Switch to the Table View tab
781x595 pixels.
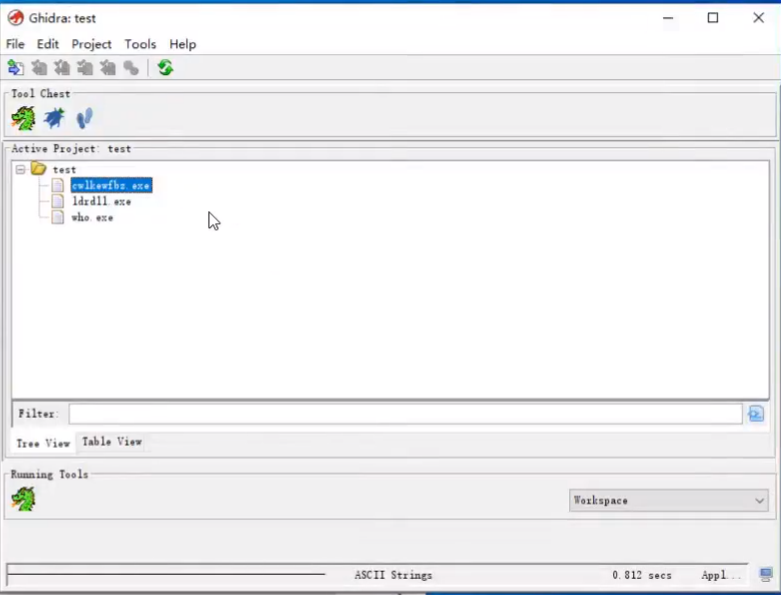[x=112, y=442]
